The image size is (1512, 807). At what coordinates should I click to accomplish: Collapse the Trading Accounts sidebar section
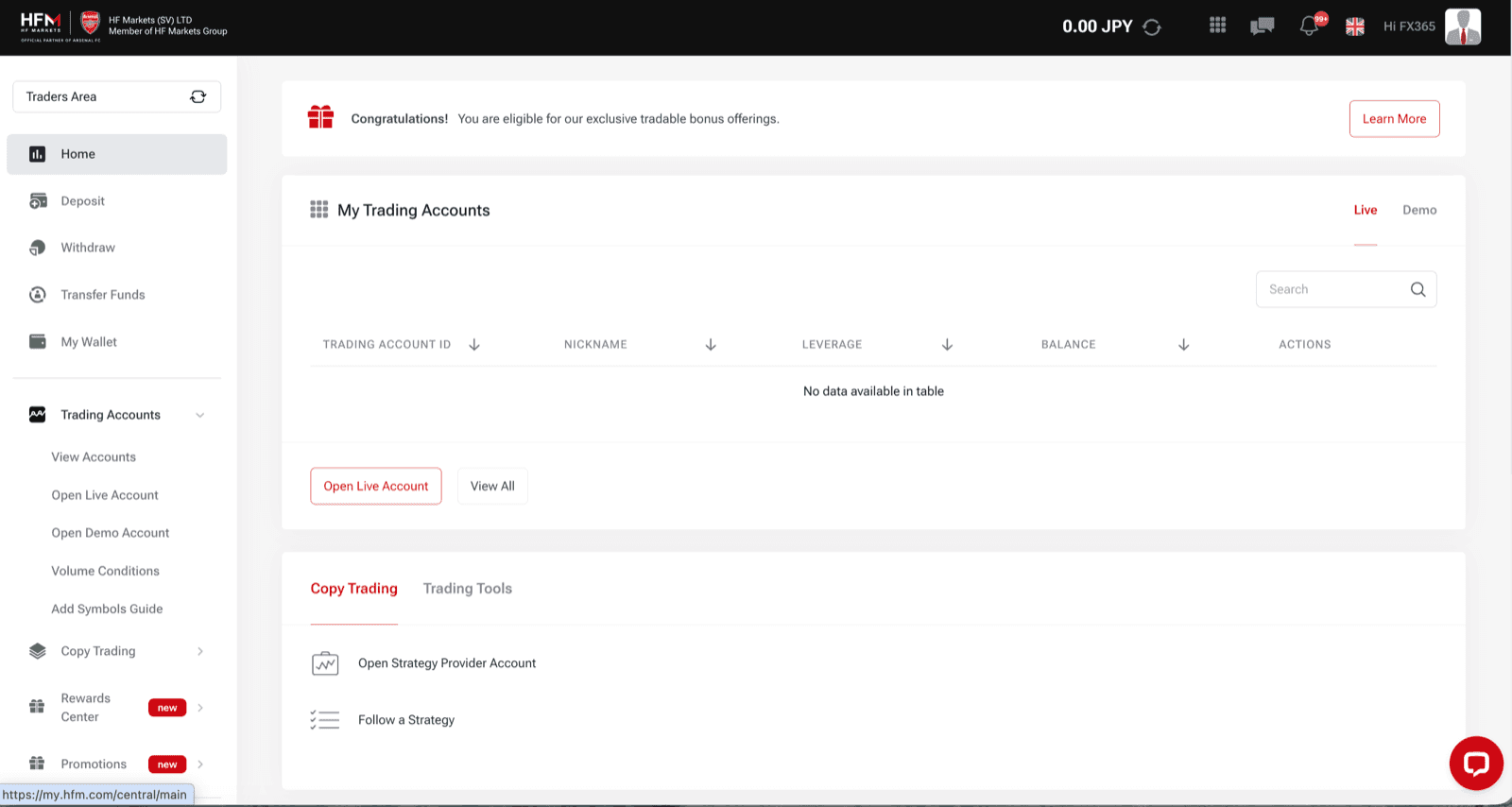(x=200, y=415)
